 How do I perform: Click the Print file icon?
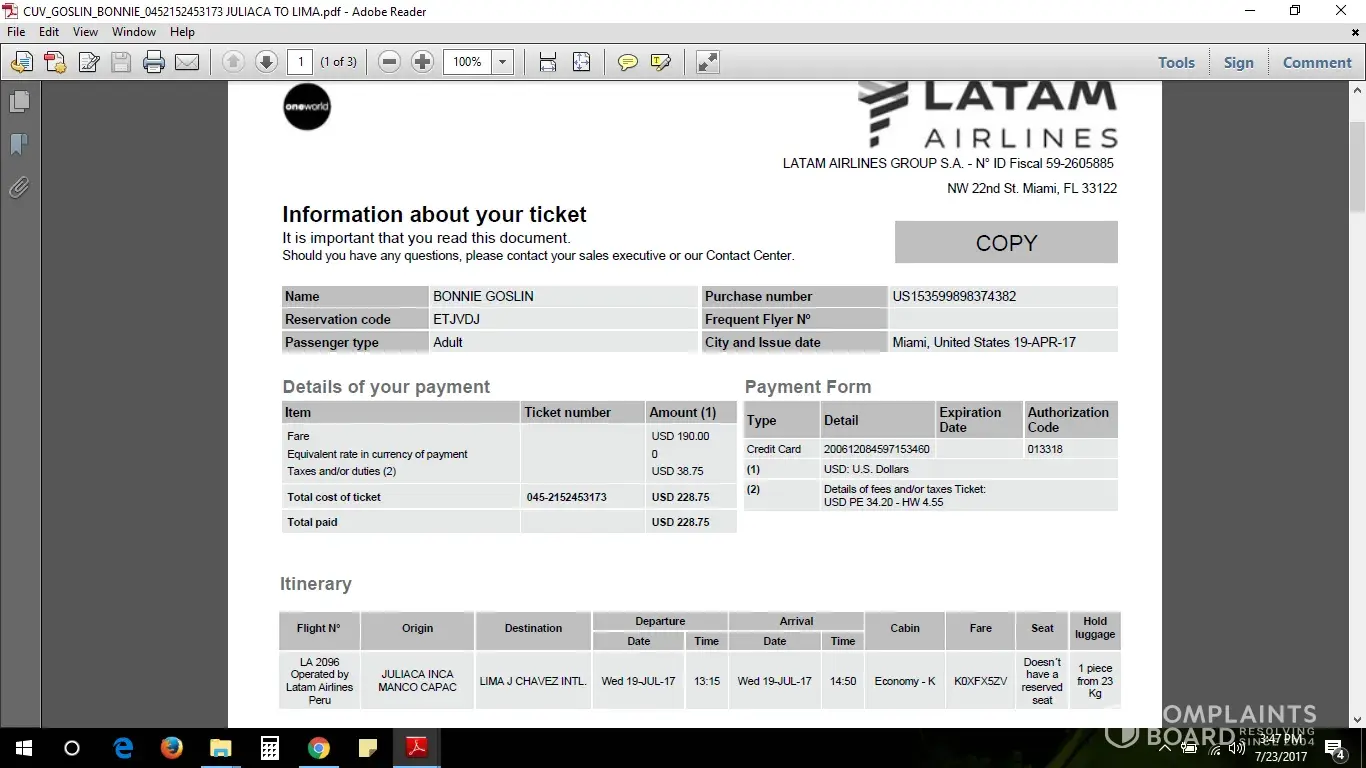[153, 62]
